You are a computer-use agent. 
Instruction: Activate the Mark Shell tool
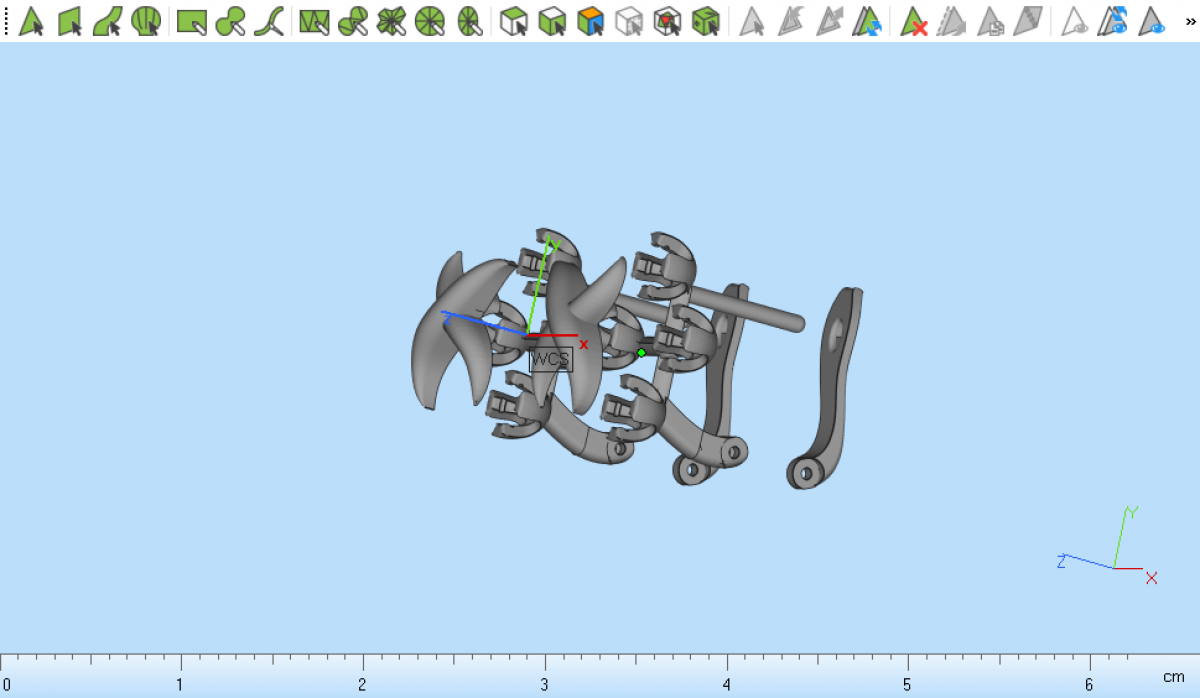point(146,21)
